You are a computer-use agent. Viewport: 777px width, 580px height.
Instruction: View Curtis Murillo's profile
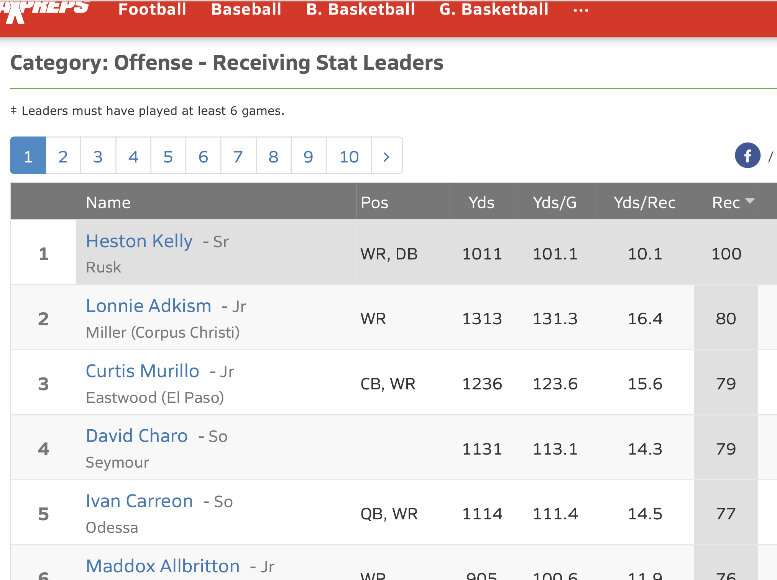click(x=142, y=371)
